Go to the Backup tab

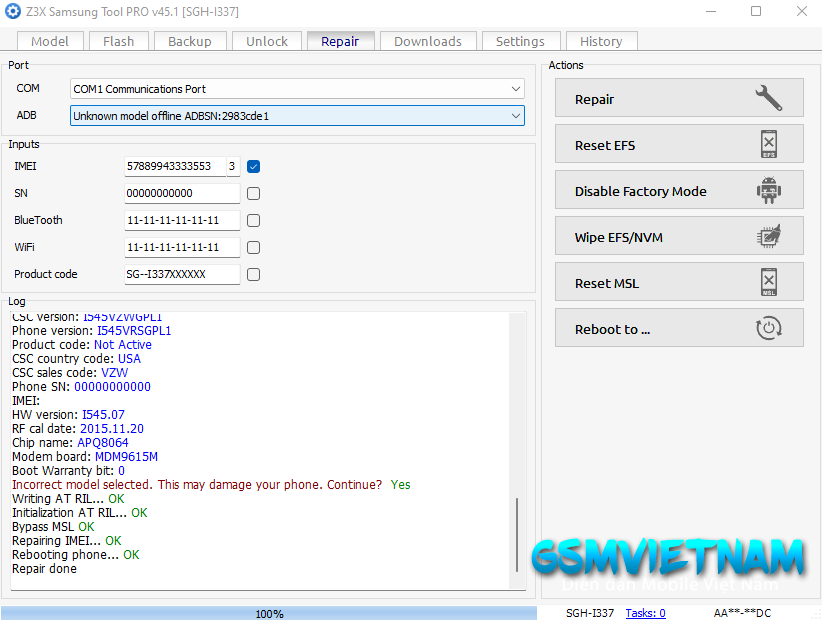(190, 41)
